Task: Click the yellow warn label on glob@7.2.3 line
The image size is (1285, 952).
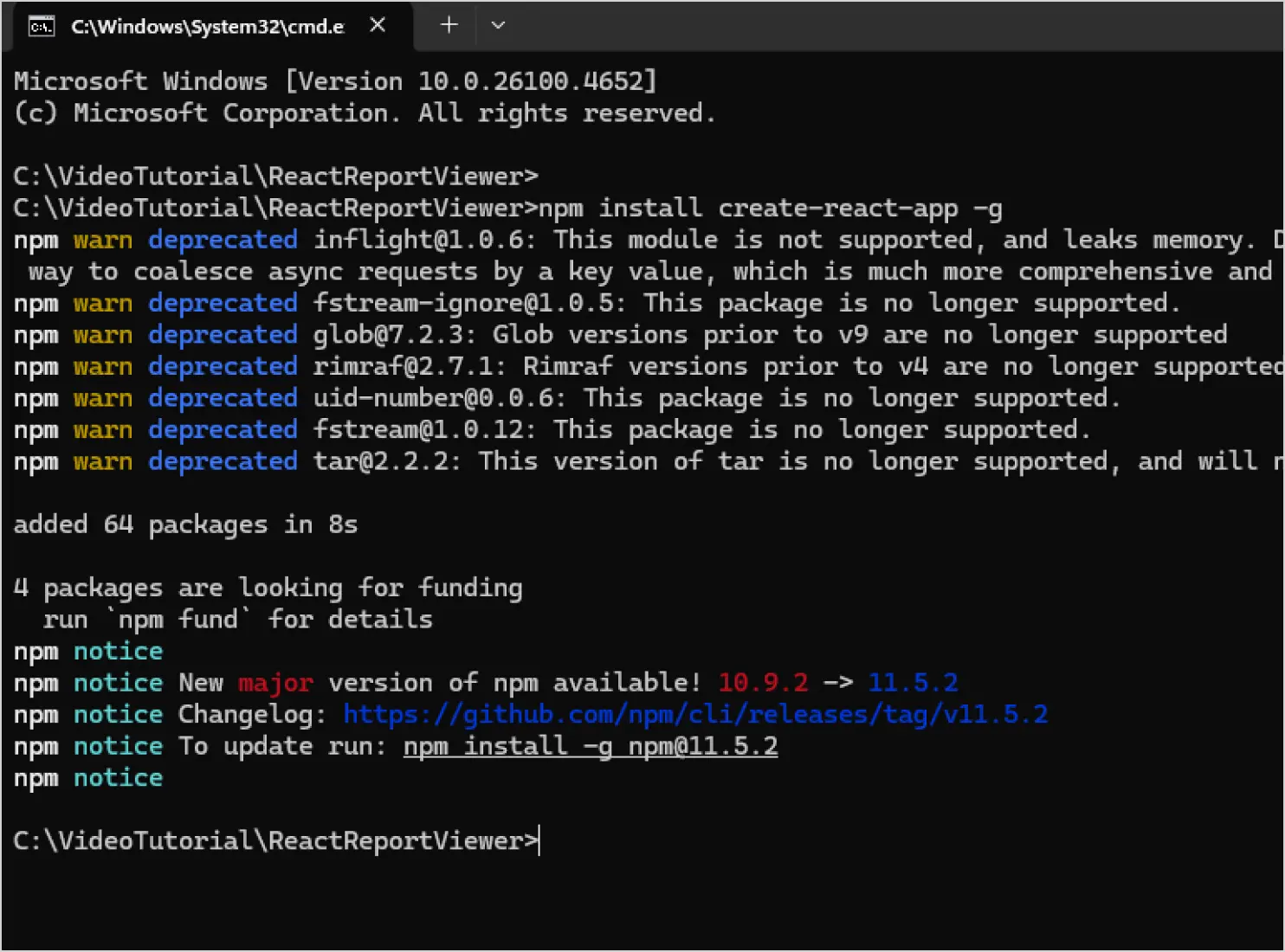Action: coord(103,334)
